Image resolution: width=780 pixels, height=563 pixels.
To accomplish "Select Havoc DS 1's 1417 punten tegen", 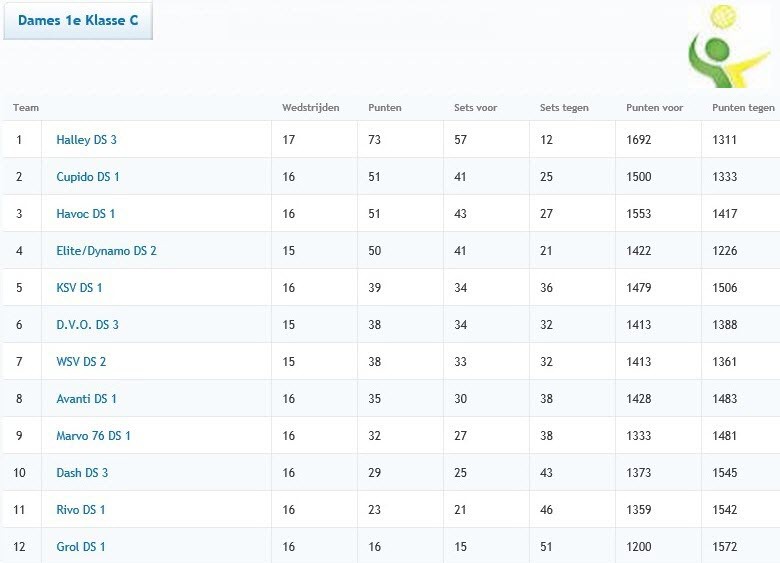I will 725,214.
